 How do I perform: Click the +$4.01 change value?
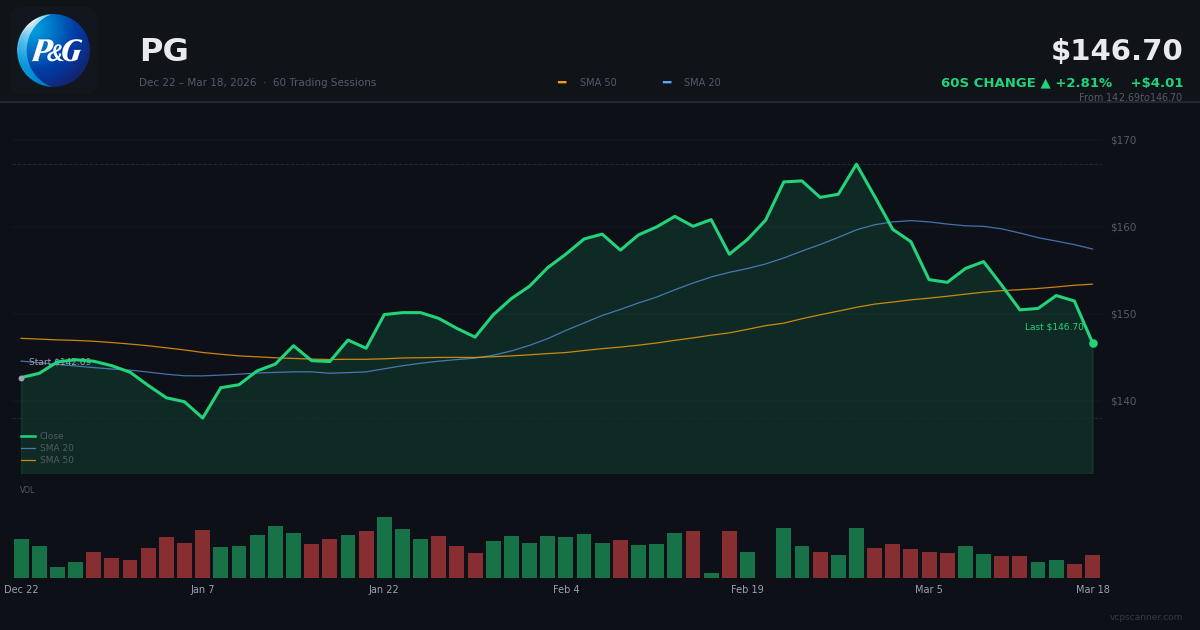(x=1156, y=83)
